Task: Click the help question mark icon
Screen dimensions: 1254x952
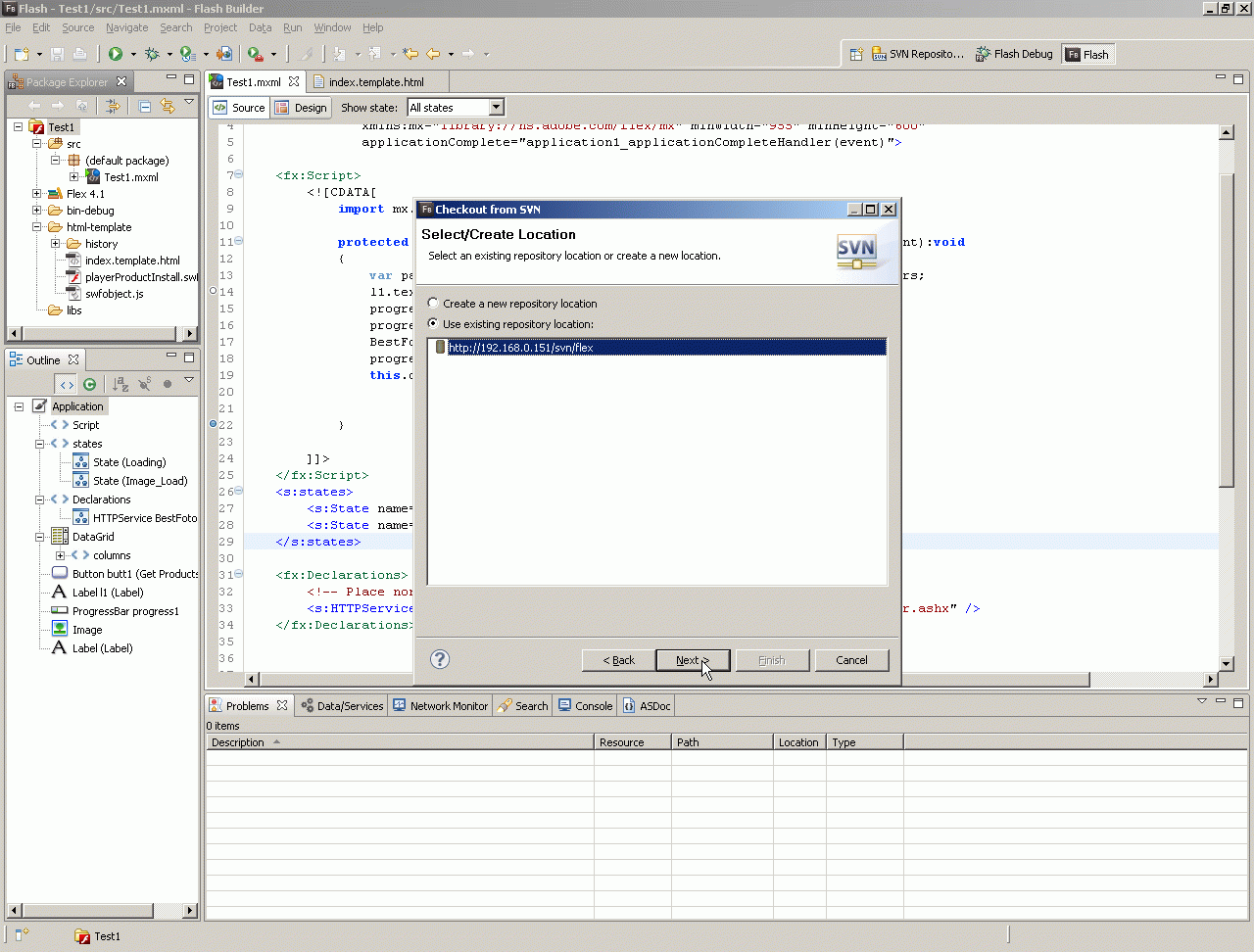Action: click(x=440, y=659)
